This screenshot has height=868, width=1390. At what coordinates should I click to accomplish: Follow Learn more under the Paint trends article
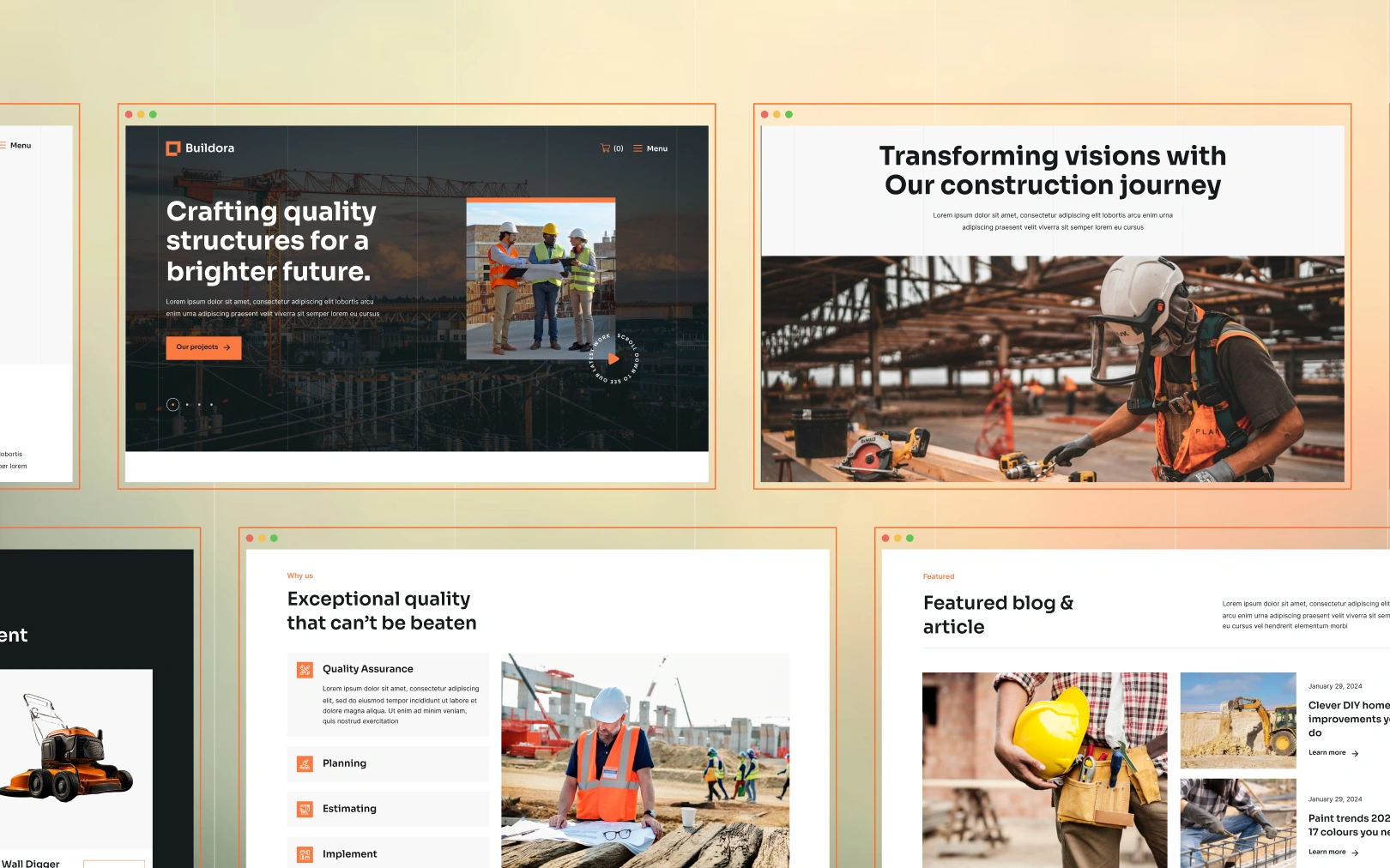coord(1327,852)
